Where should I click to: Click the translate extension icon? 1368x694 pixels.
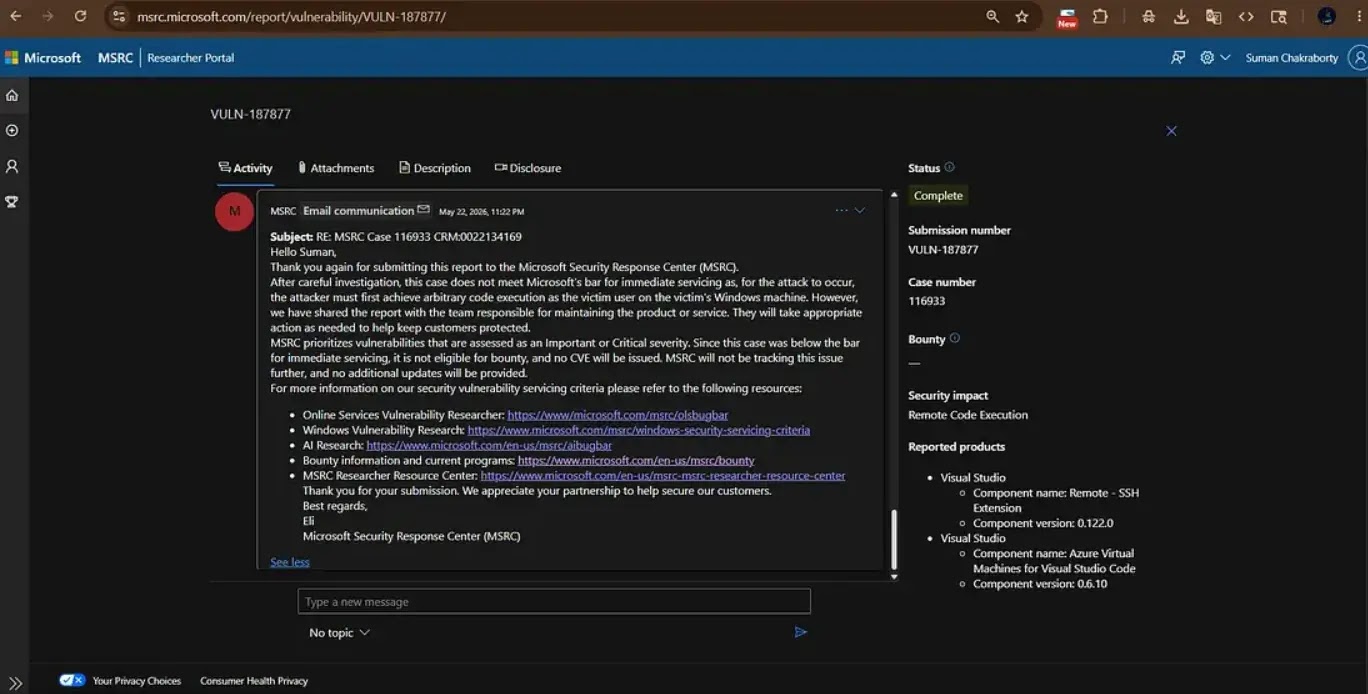coord(1214,16)
